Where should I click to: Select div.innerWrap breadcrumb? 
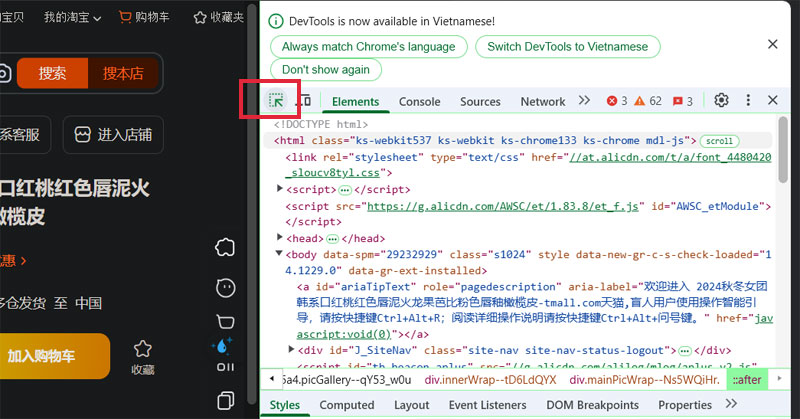pyautogui.click(x=490, y=380)
